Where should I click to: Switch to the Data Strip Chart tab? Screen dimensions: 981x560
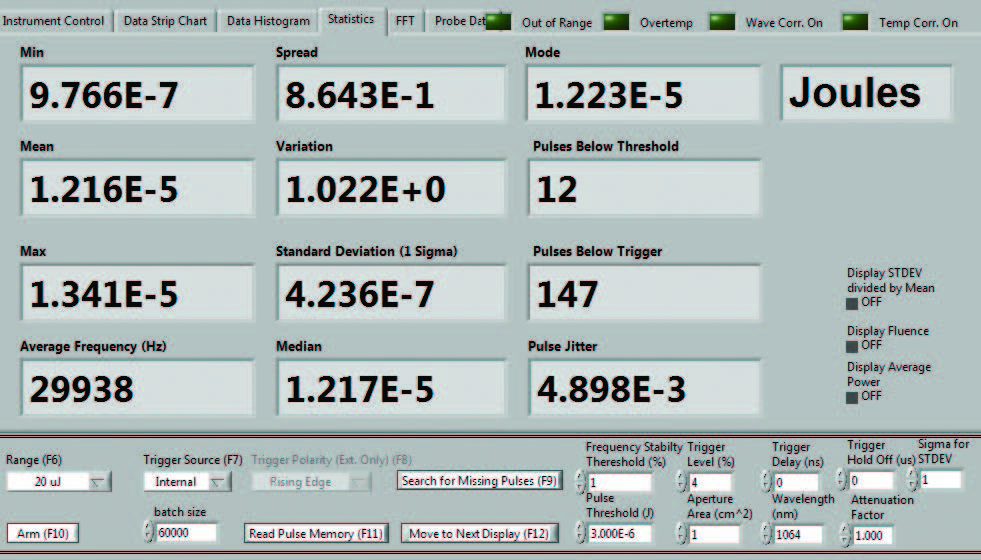coord(166,20)
